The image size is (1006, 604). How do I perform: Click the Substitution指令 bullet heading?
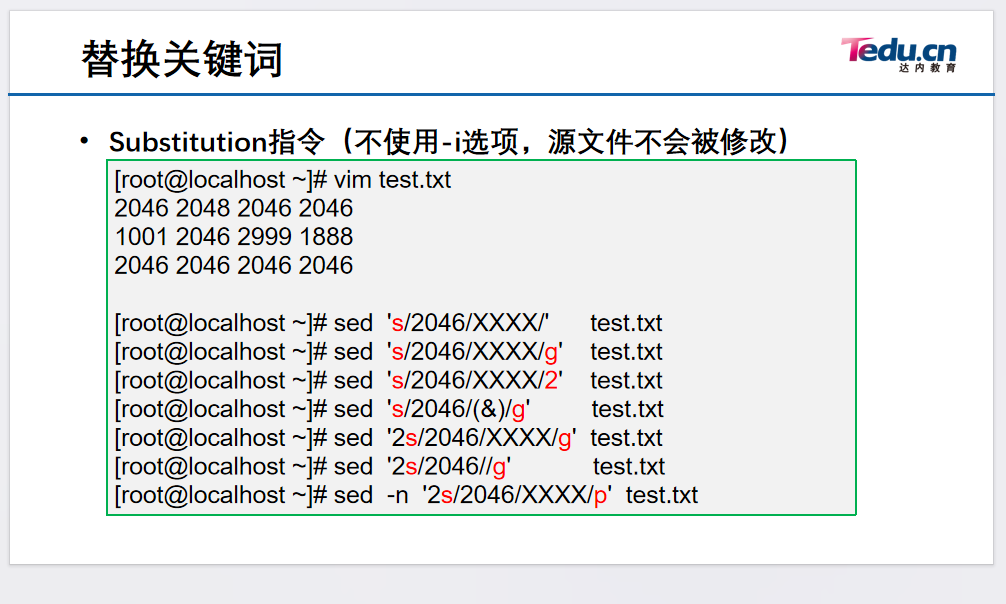[x=448, y=142]
